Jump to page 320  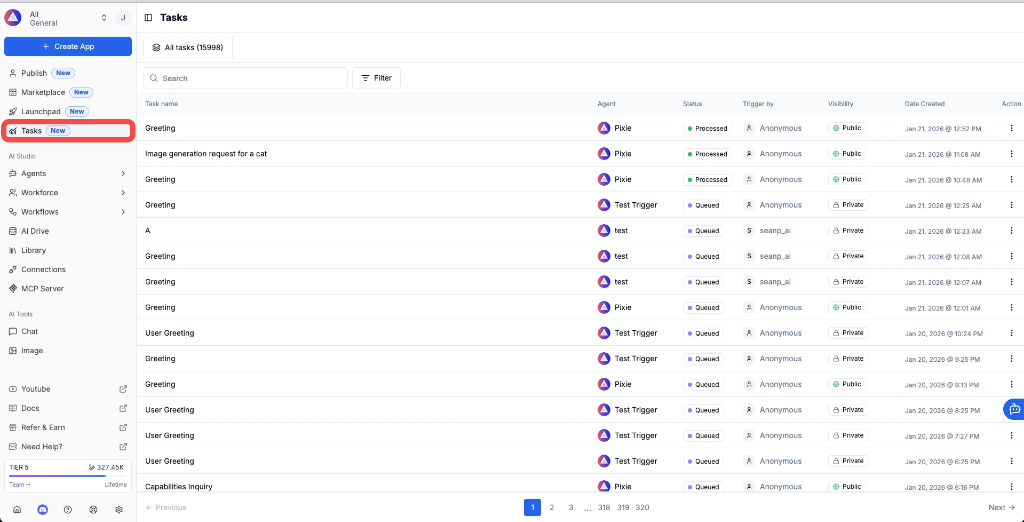pyautogui.click(x=643, y=508)
